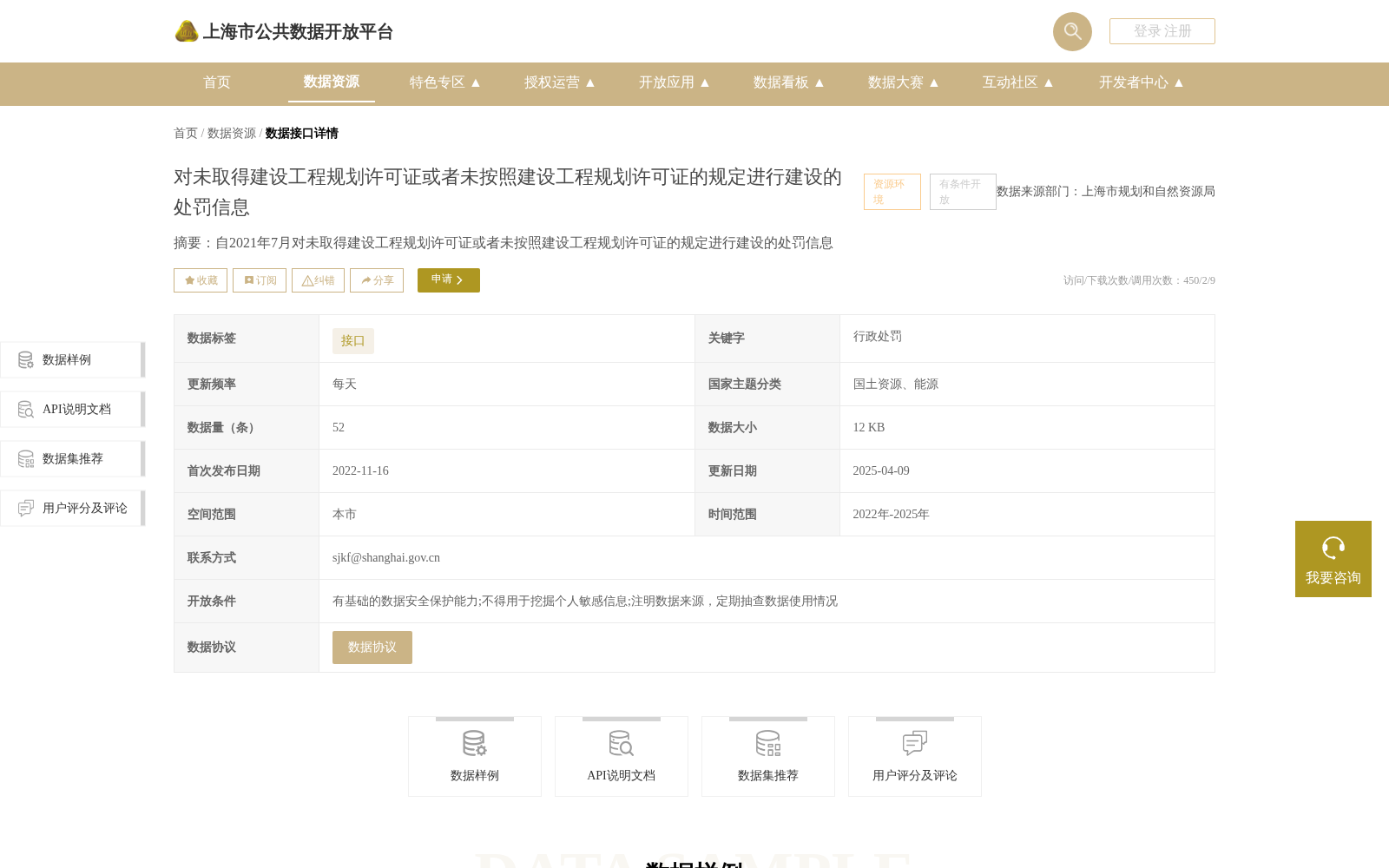Click the 资源环境 tag
1389x868 pixels.
click(x=892, y=192)
